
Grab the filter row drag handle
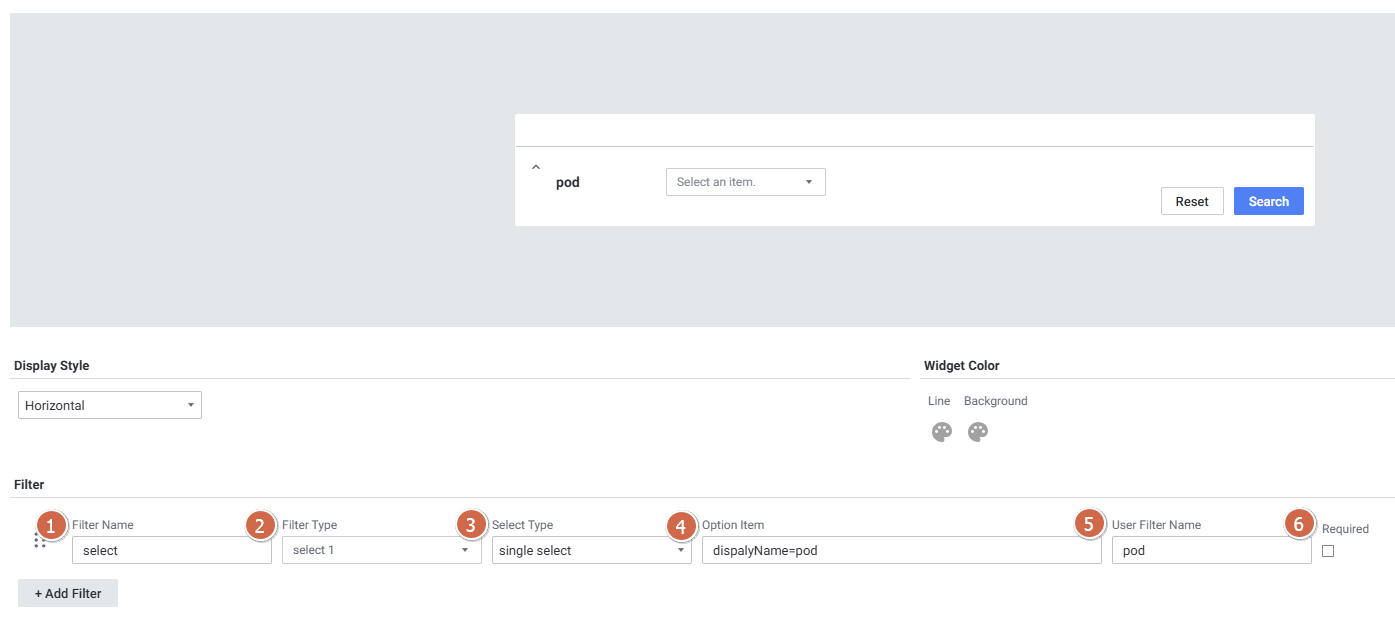click(40, 540)
